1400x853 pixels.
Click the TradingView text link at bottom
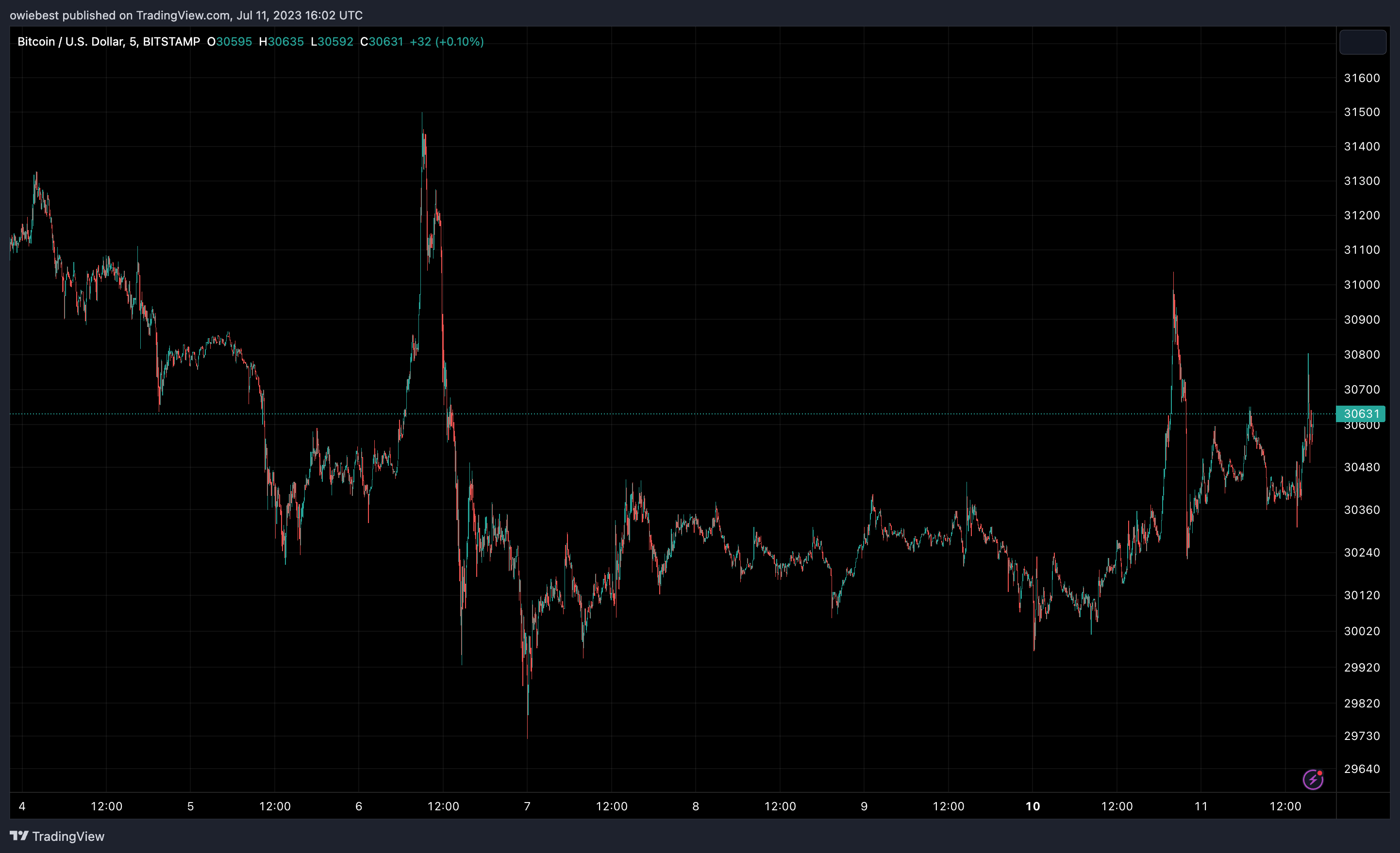68,836
